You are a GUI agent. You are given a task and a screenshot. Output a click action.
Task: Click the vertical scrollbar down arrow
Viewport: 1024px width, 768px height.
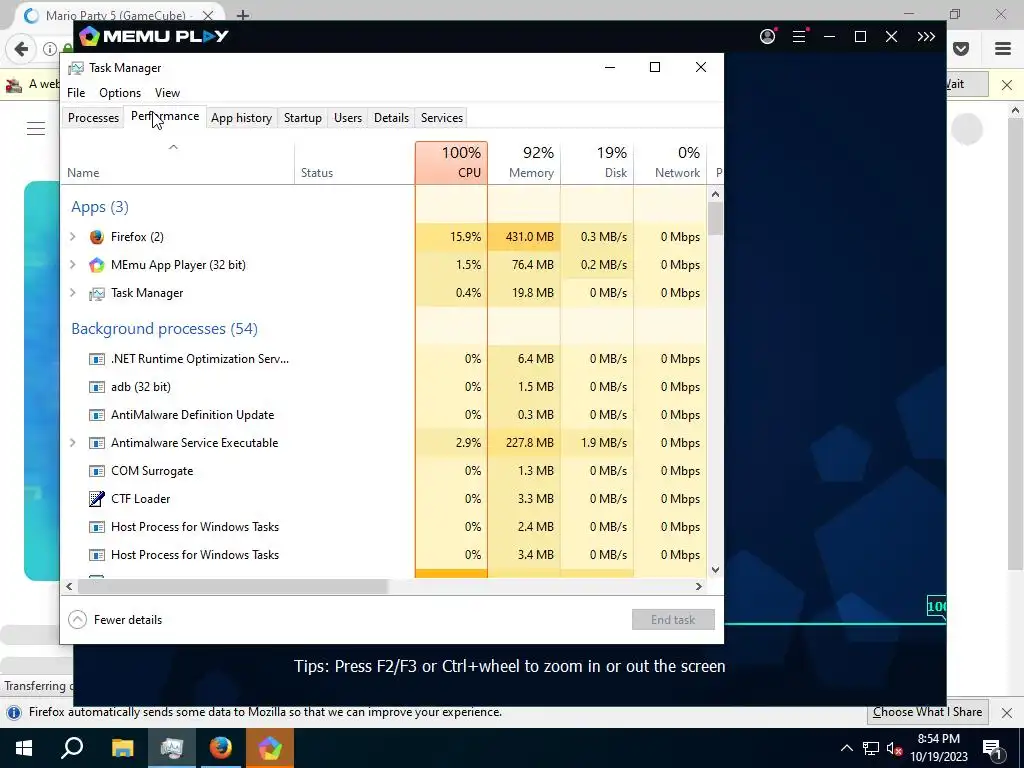point(715,569)
